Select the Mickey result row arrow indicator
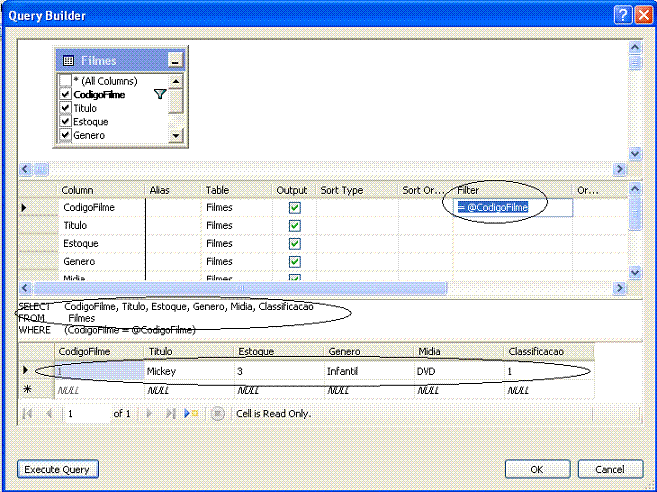Screen dimensions: 657x492 point(25,370)
